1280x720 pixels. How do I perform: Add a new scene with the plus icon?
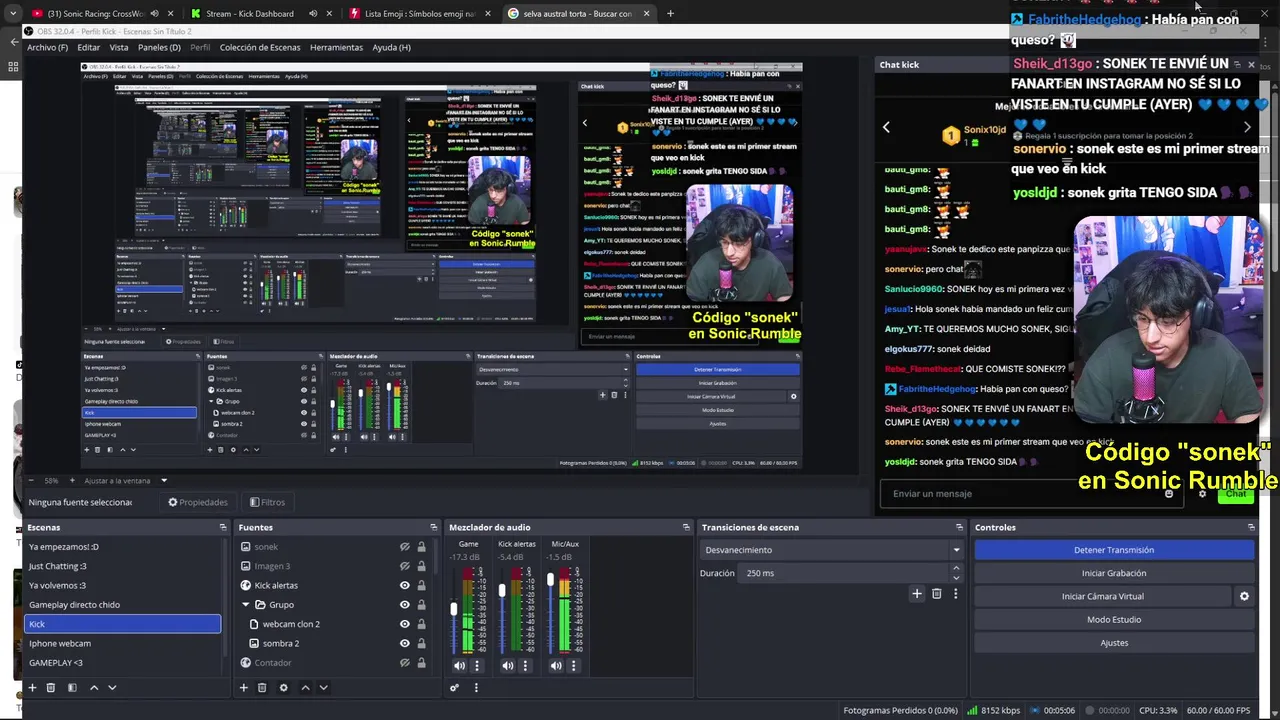pyautogui.click(x=32, y=687)
